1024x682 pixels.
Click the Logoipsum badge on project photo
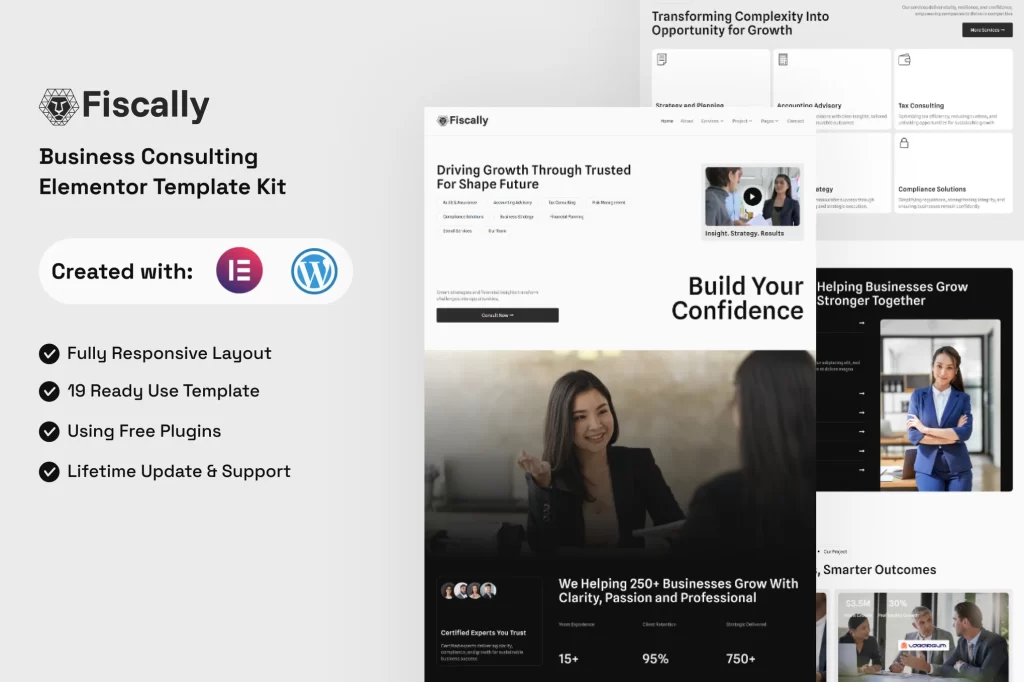pyautogui.click(x=923, y=645)
